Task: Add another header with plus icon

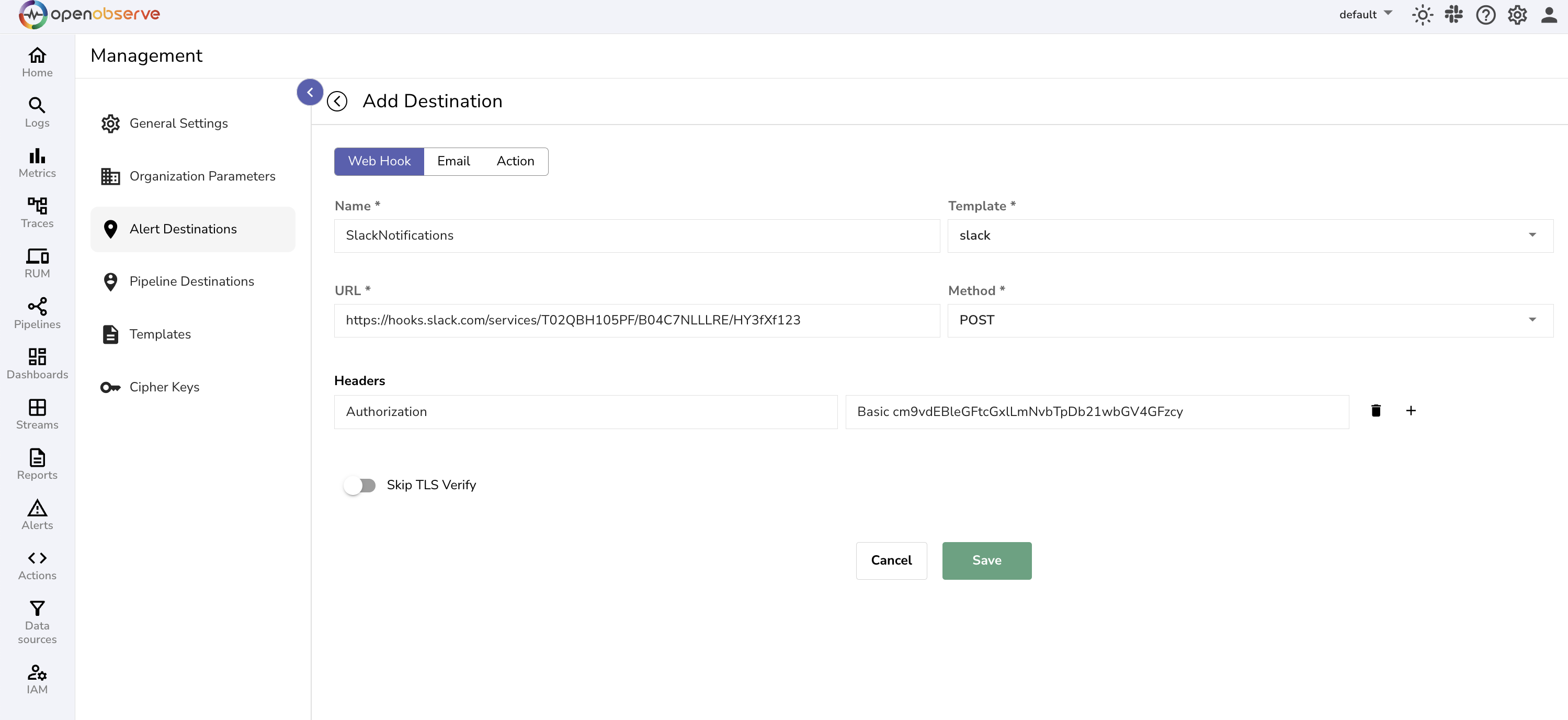Action: [1411, 411]
